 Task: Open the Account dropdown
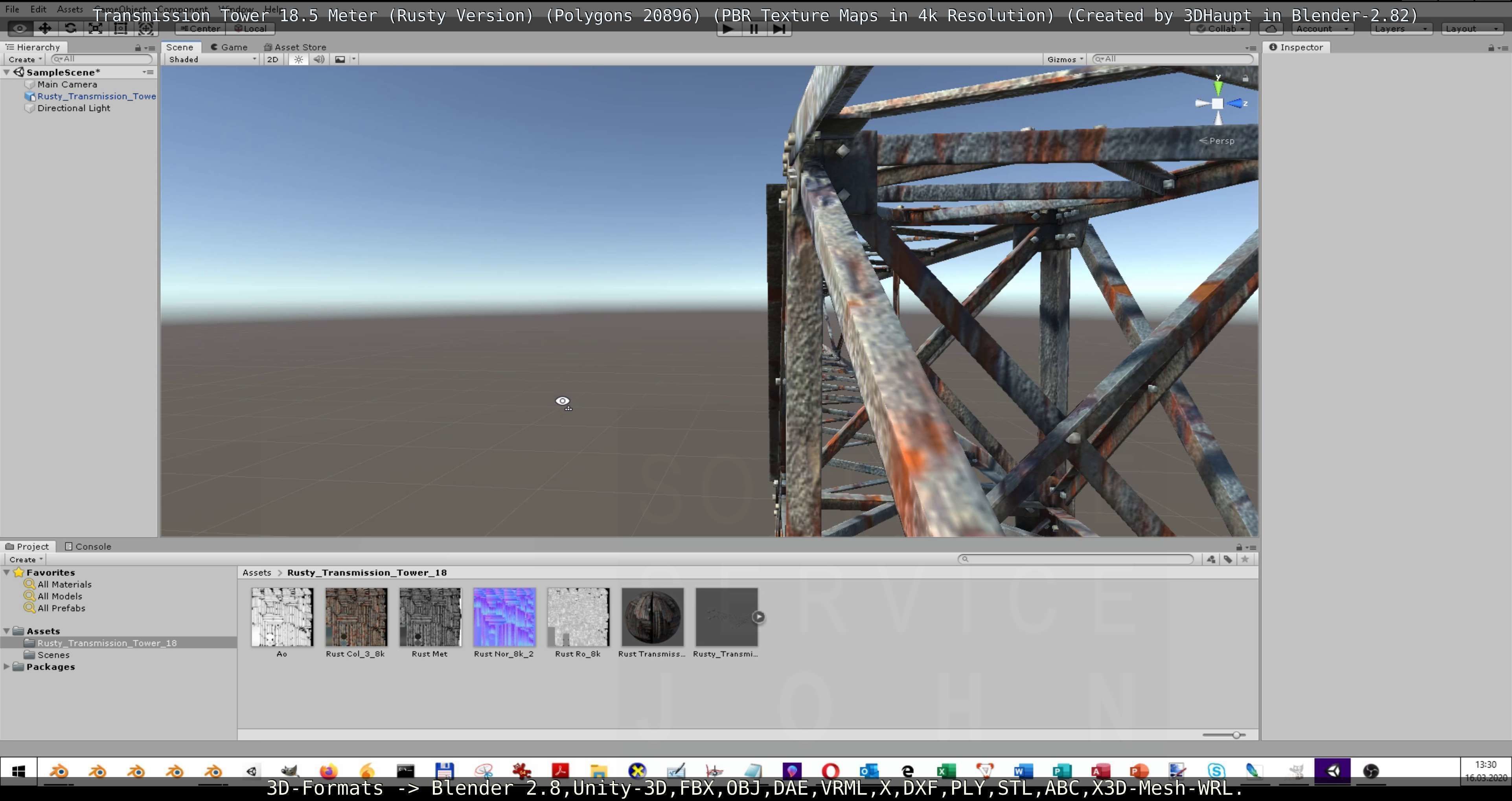point(1322,29)
